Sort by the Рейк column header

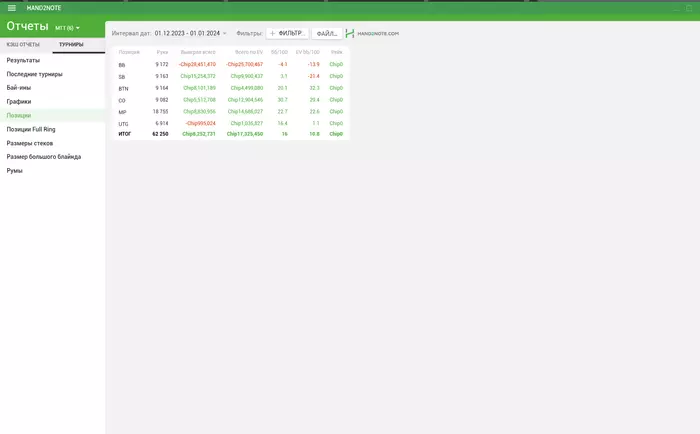click(x=337, y=52)
